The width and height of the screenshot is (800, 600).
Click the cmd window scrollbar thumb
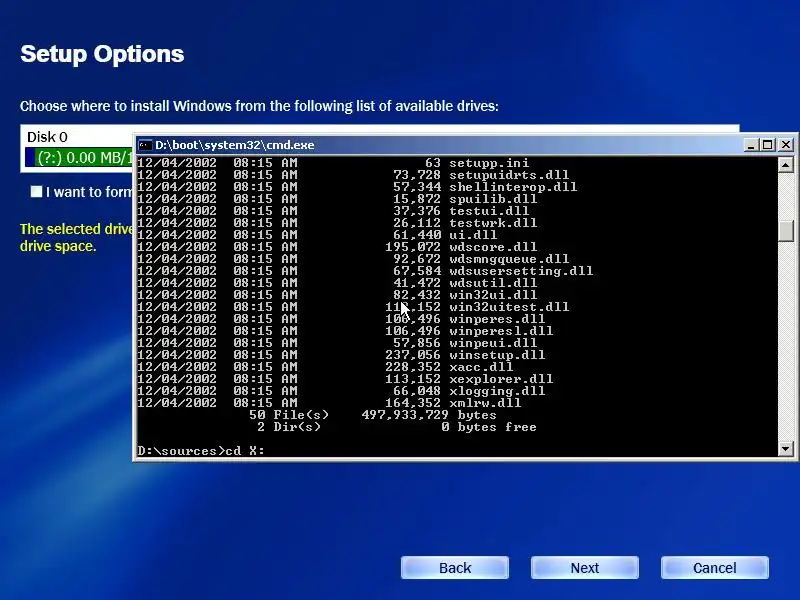pos(786,231)
